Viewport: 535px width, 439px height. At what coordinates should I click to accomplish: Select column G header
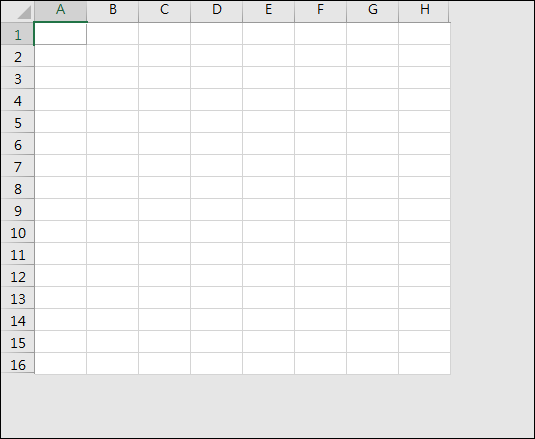click(372, 10)
